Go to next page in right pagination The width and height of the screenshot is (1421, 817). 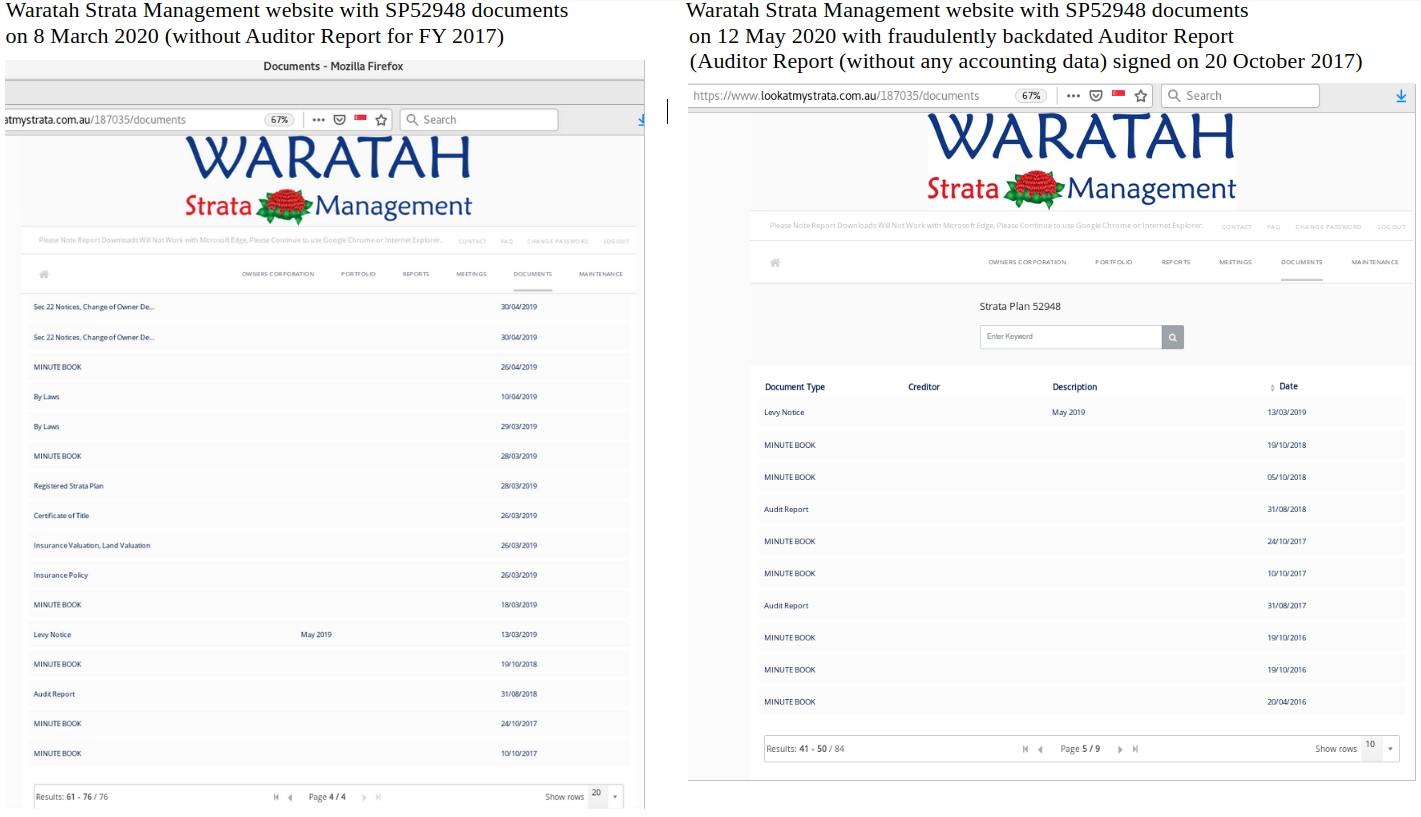point(1120,749)
